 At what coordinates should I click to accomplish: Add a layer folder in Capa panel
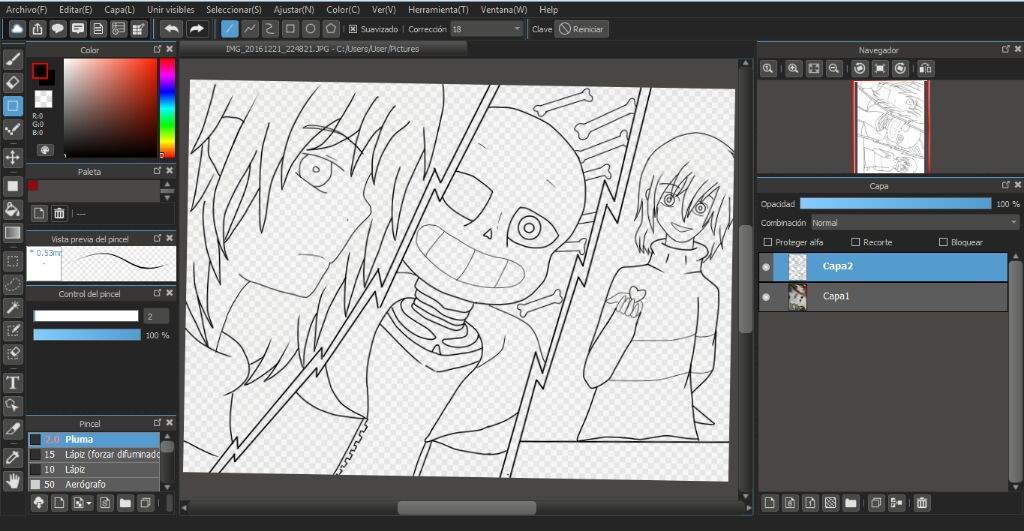tap(850, 503)
